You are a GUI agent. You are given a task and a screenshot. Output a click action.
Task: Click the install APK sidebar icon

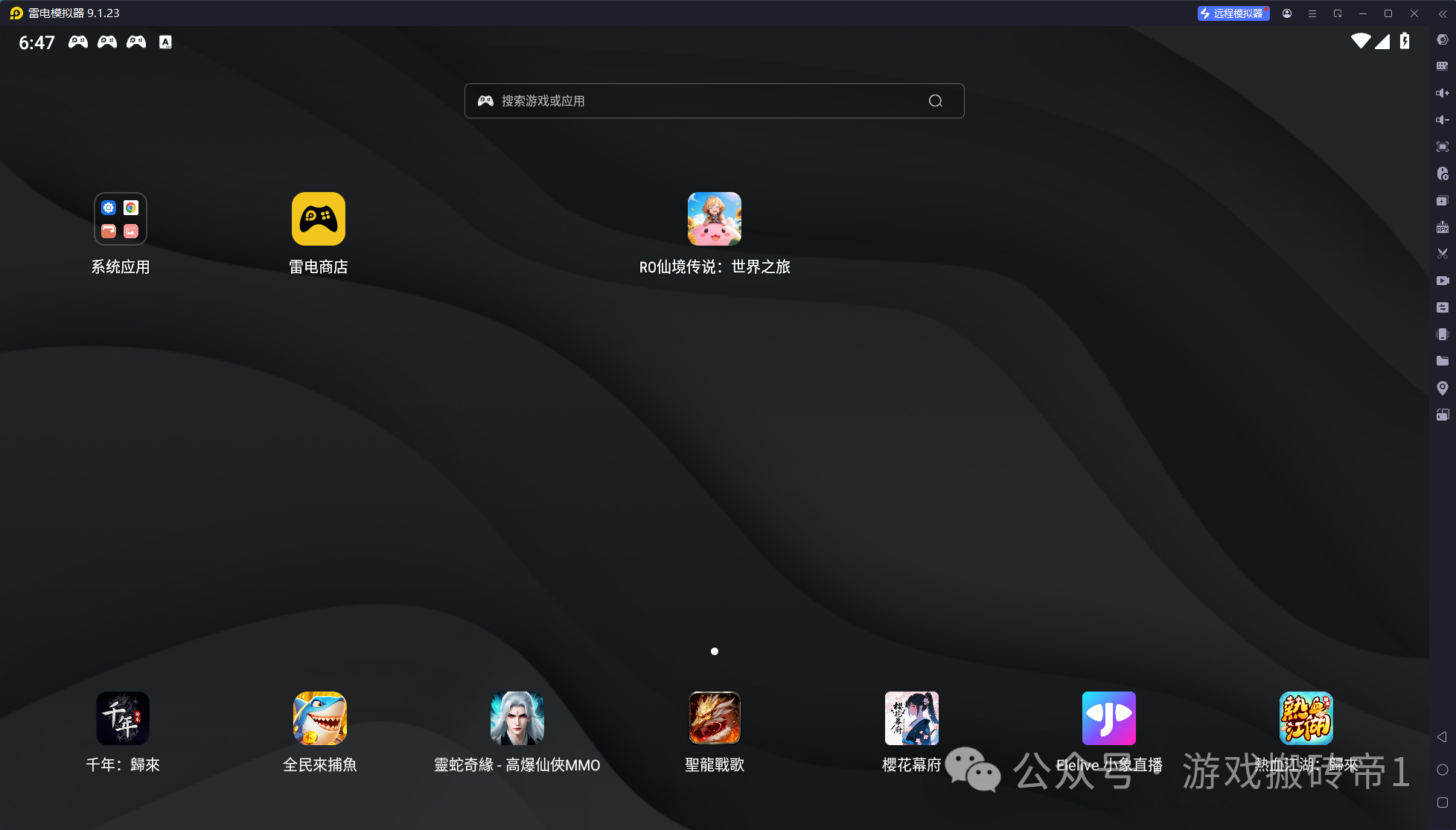pos(1442,227)
